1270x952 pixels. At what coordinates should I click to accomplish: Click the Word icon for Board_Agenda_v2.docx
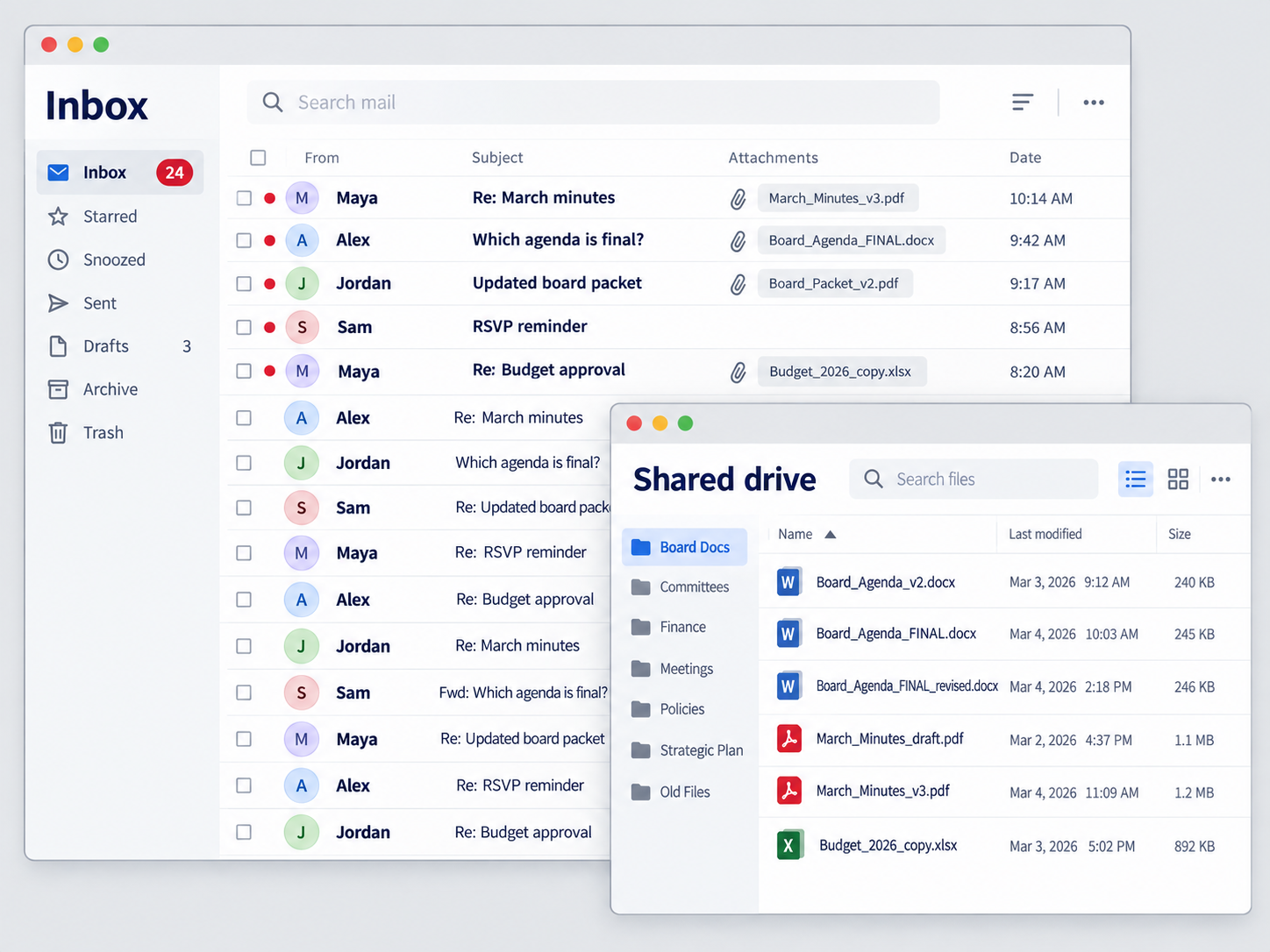pos(788,582)
